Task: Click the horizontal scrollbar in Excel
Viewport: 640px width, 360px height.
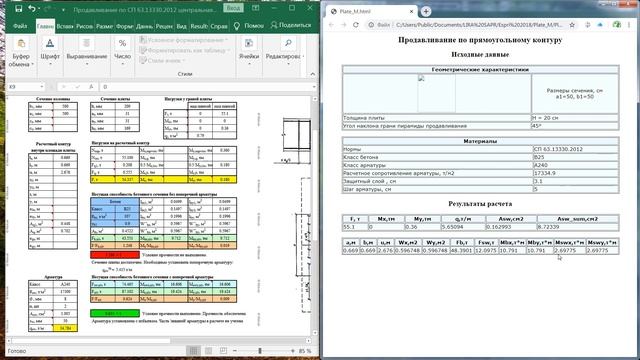Action: pyautogui.click(x=91, y=340)
